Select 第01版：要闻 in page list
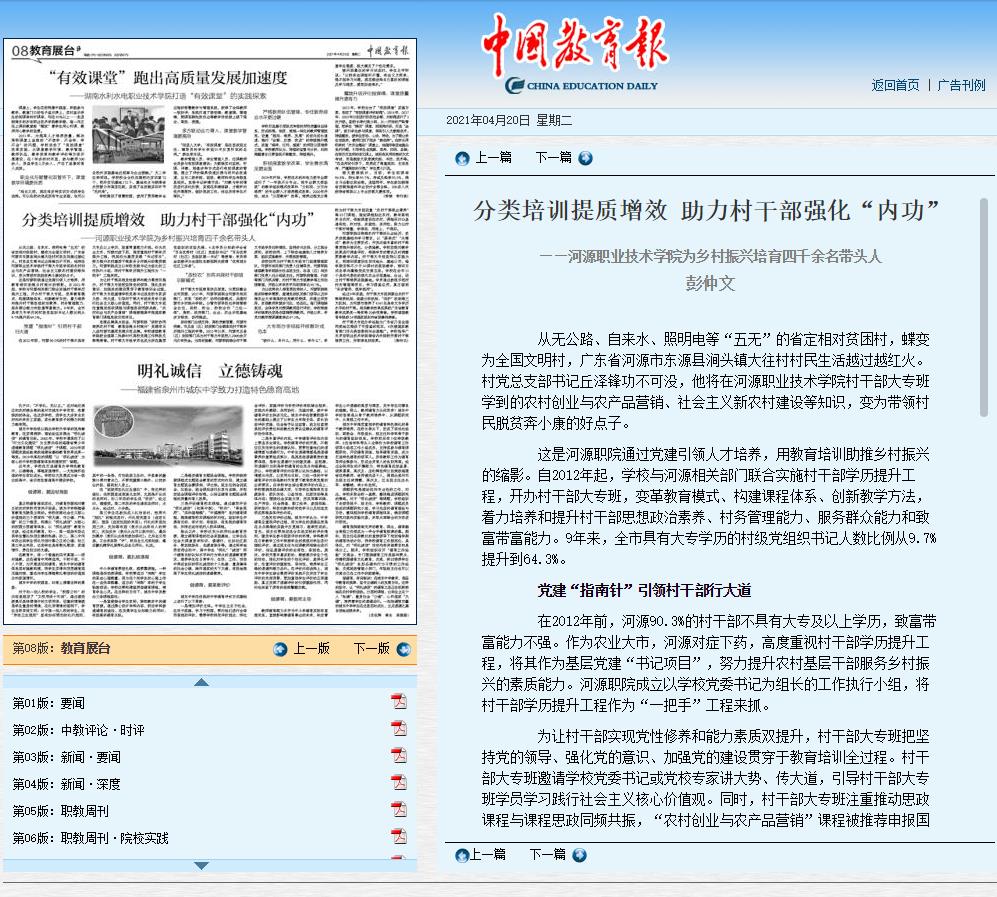 pyautogui.click(x=49, y=703)
